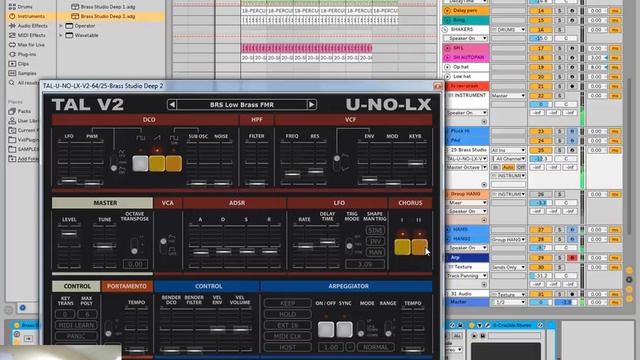Click the arpeggiator KEEP button
Screen dimensions: 640x360
[287, 303]
